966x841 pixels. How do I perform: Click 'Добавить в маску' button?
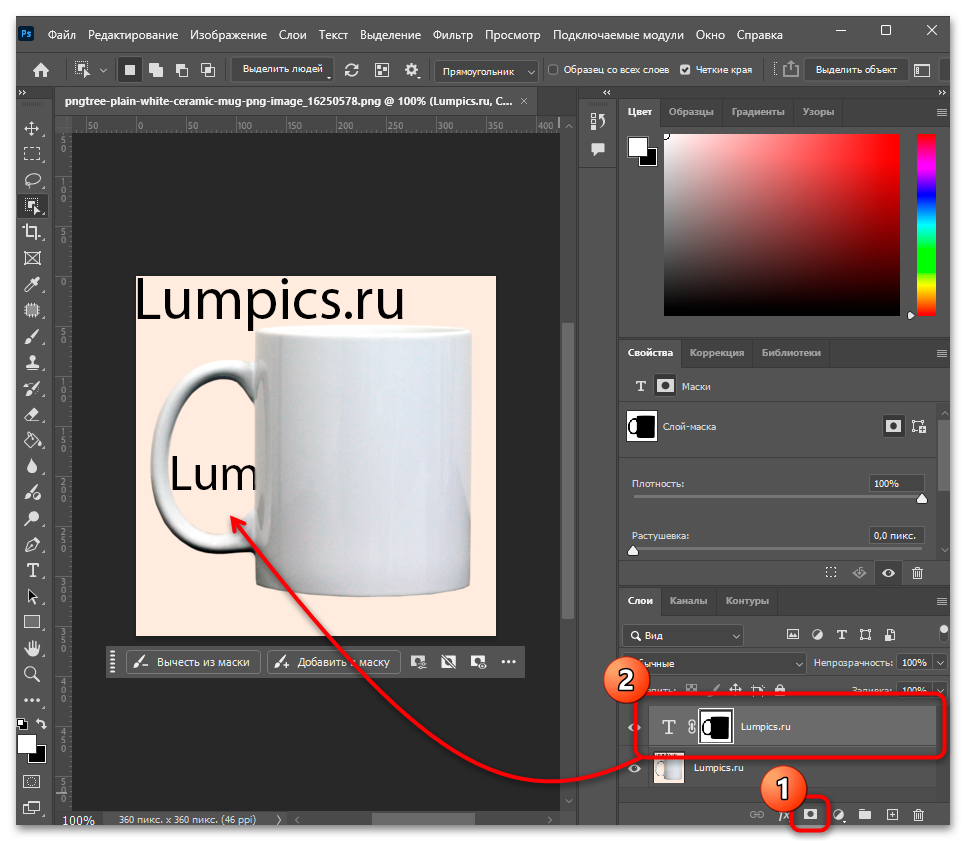click(334, 662)
